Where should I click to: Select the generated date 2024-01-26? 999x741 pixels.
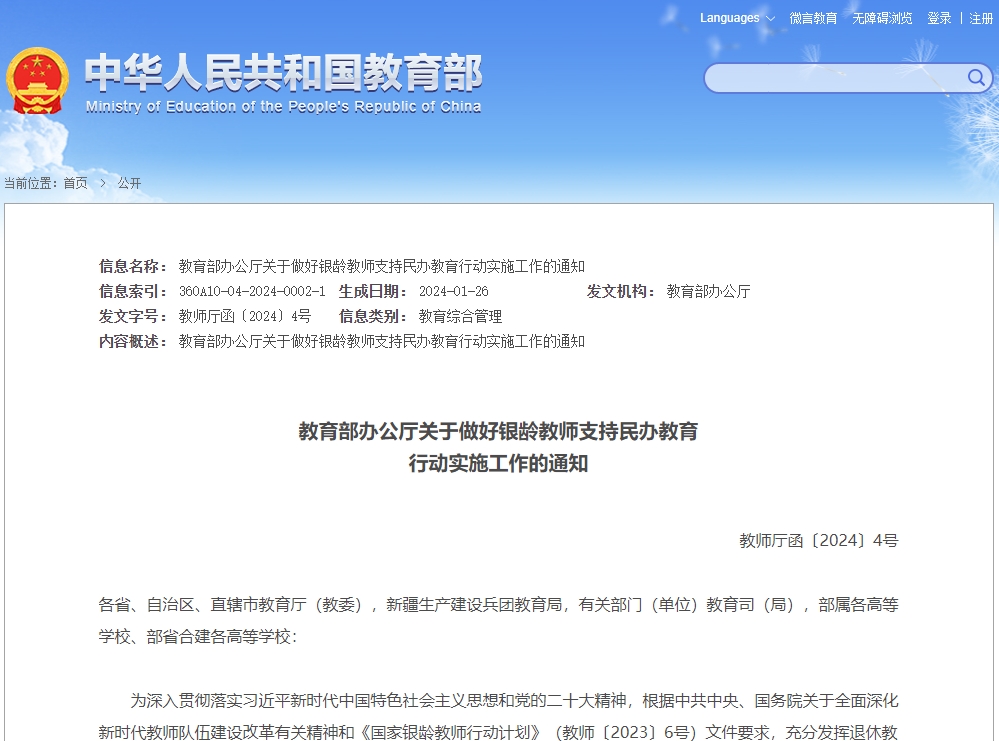click(454, 291)
